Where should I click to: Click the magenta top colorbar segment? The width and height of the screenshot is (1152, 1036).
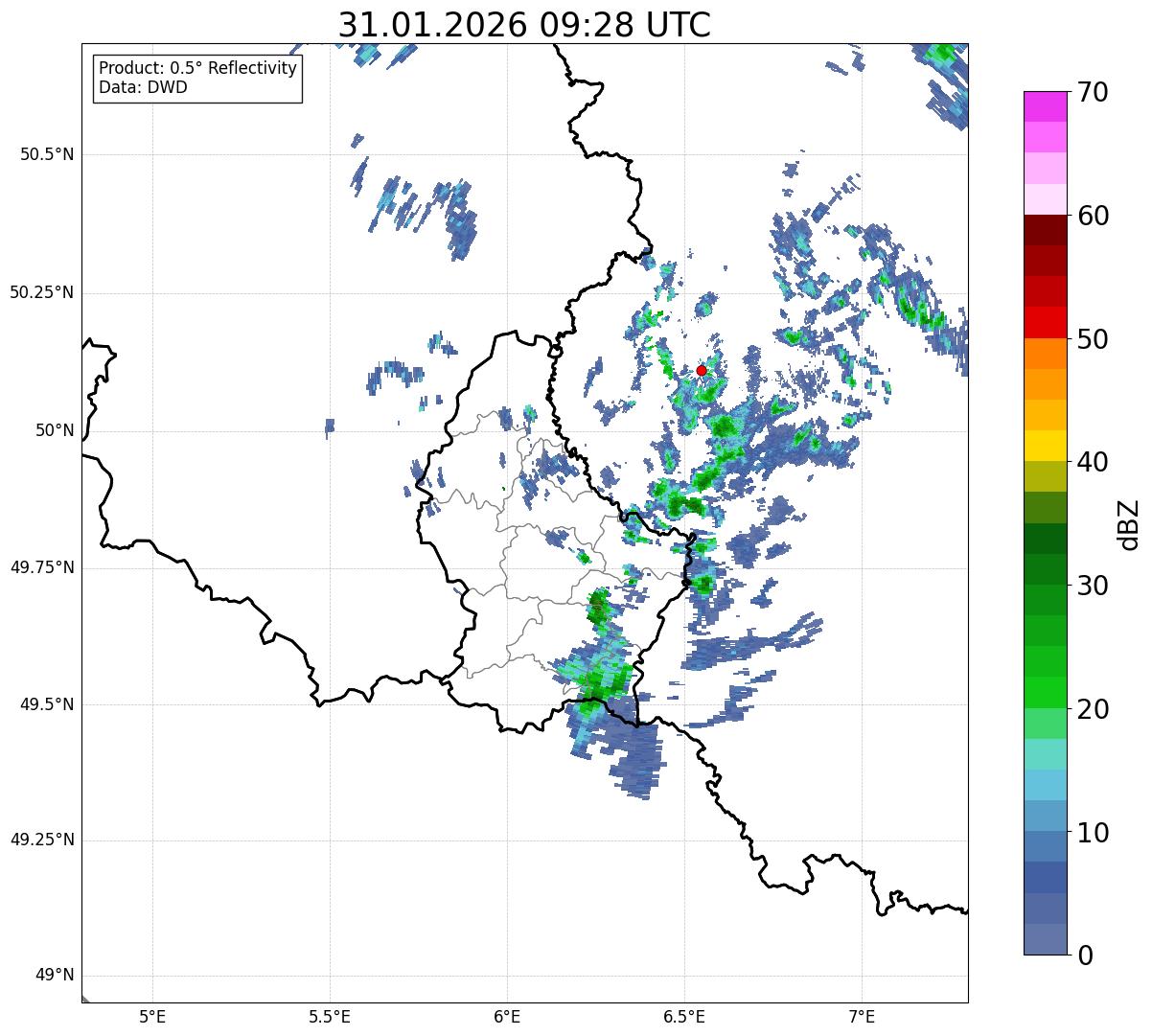pyautogui.click(x=1045, y=106)
